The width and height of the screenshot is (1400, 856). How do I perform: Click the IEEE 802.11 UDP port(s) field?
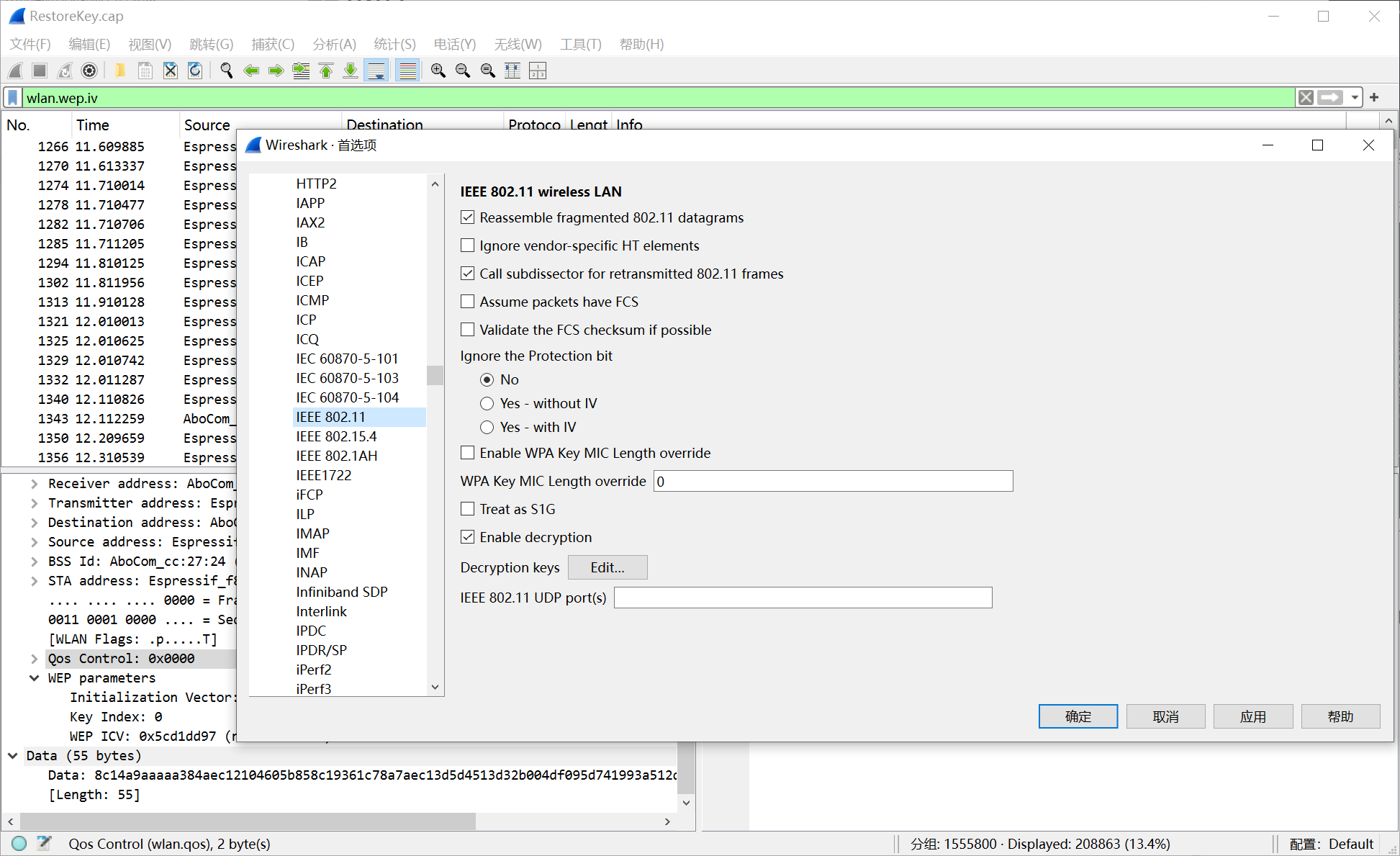coord(803,598)
